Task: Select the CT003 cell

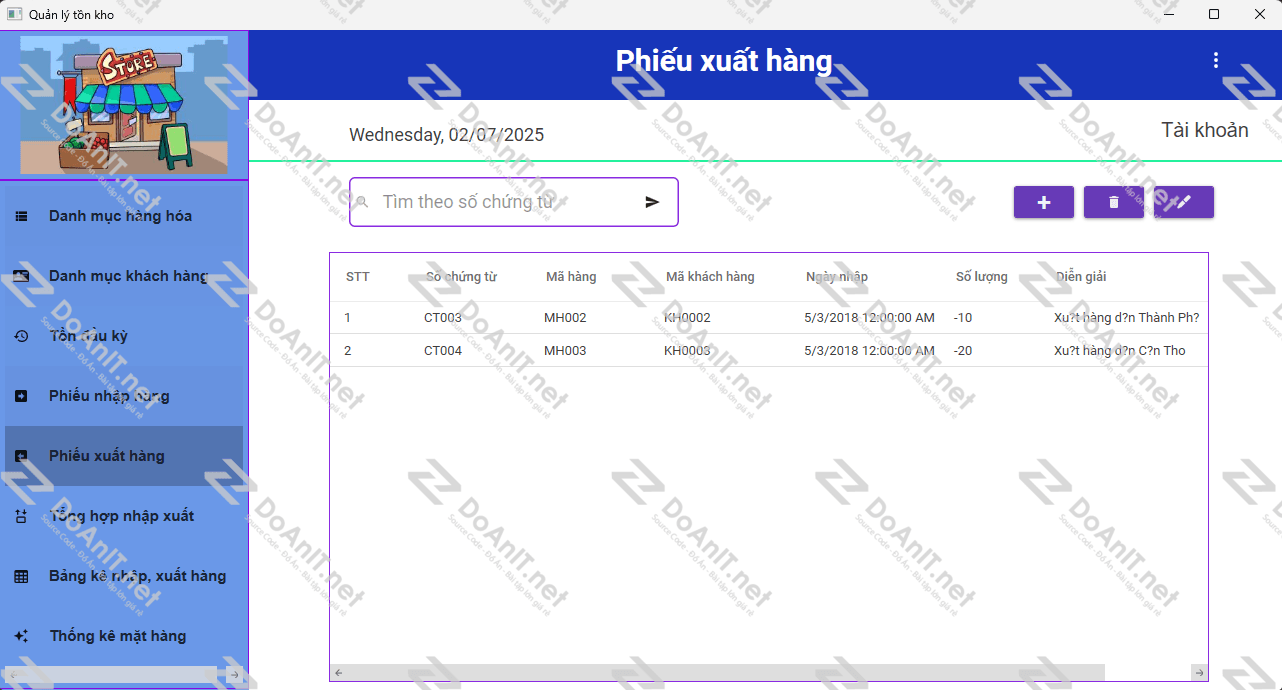Action: [x=443, y=318]
